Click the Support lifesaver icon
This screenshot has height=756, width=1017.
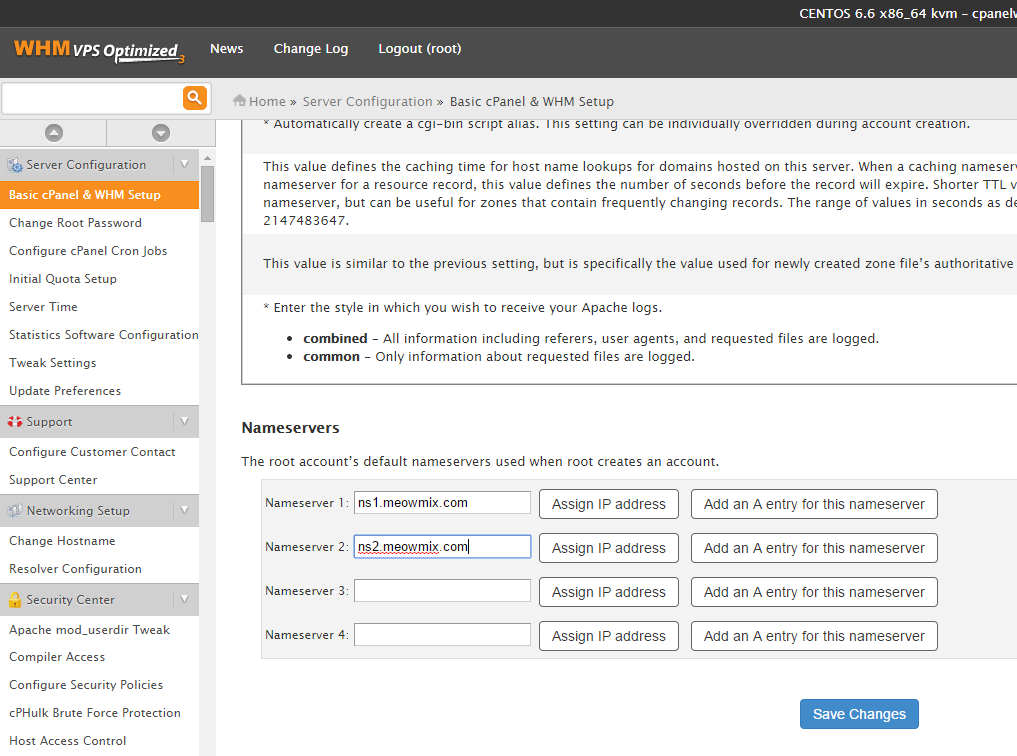pyautogui.click(x=15, y=421)
